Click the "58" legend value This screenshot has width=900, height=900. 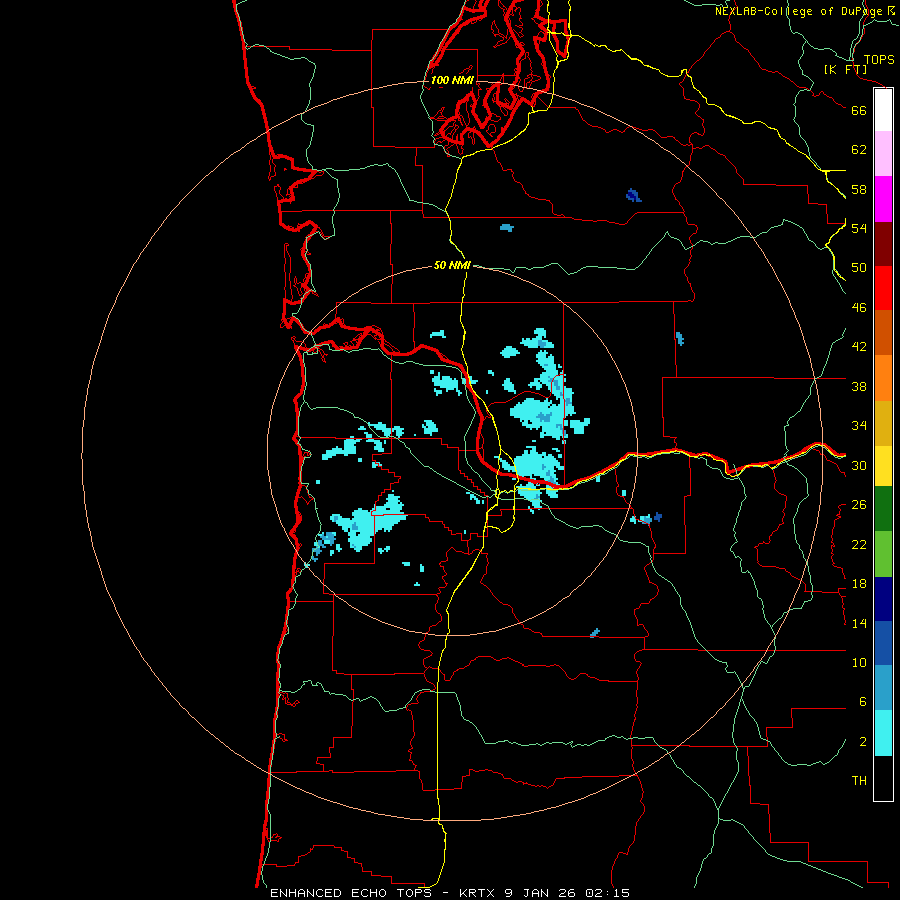click(859, 189)
